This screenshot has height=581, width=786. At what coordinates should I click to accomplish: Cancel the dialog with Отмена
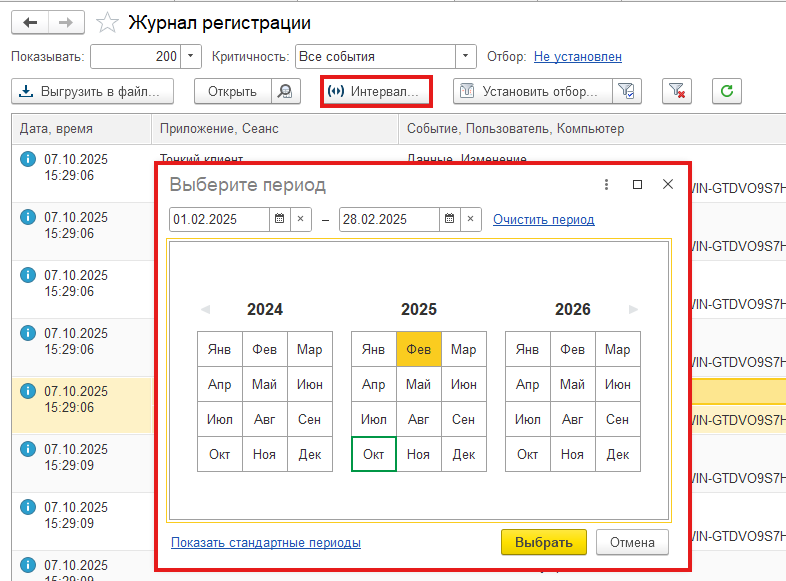[632, 542]
